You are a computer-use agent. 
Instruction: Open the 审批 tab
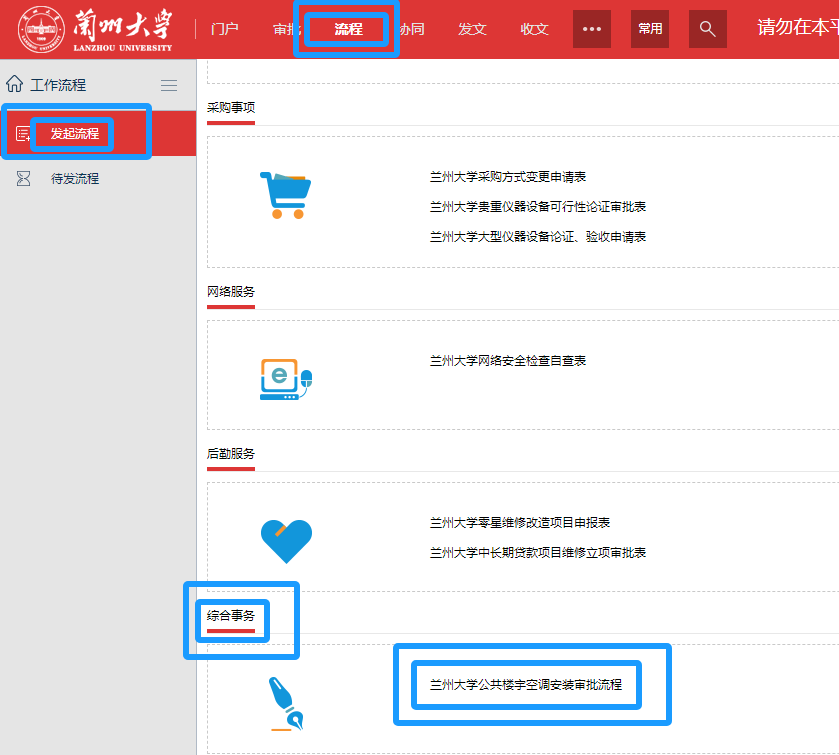coord(287,29)
